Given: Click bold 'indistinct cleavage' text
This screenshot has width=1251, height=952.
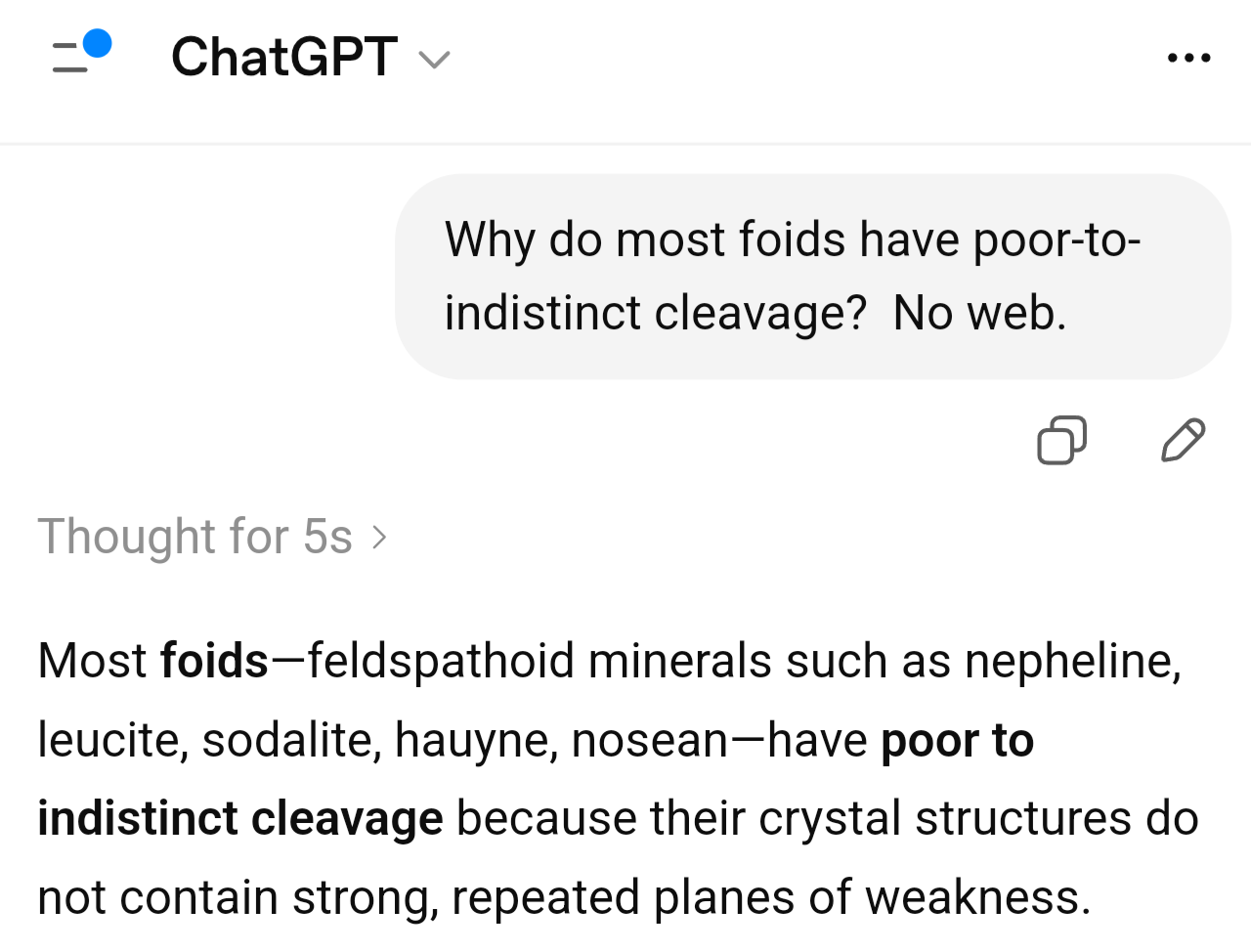Looking at the screenshot, I should click(x=240, y=819).
